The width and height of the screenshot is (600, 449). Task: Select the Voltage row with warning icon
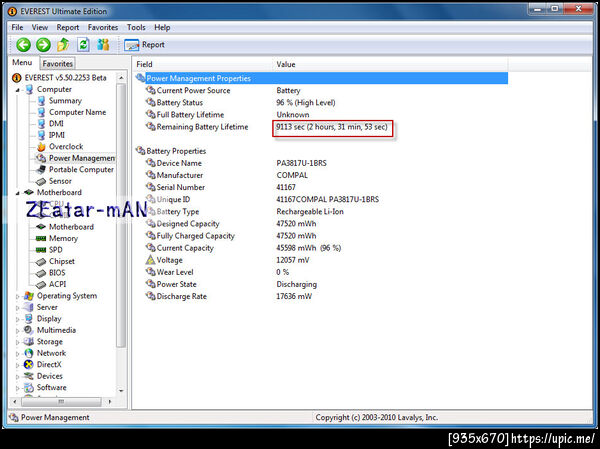(321, 260)
